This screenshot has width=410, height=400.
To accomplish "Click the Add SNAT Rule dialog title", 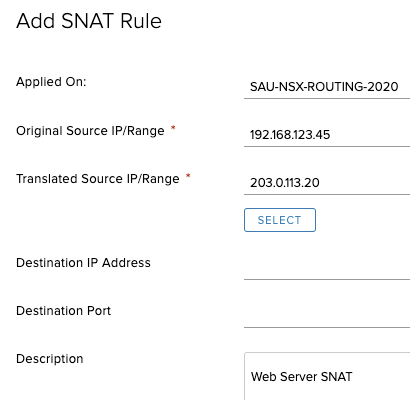I will tap(89, 21).
